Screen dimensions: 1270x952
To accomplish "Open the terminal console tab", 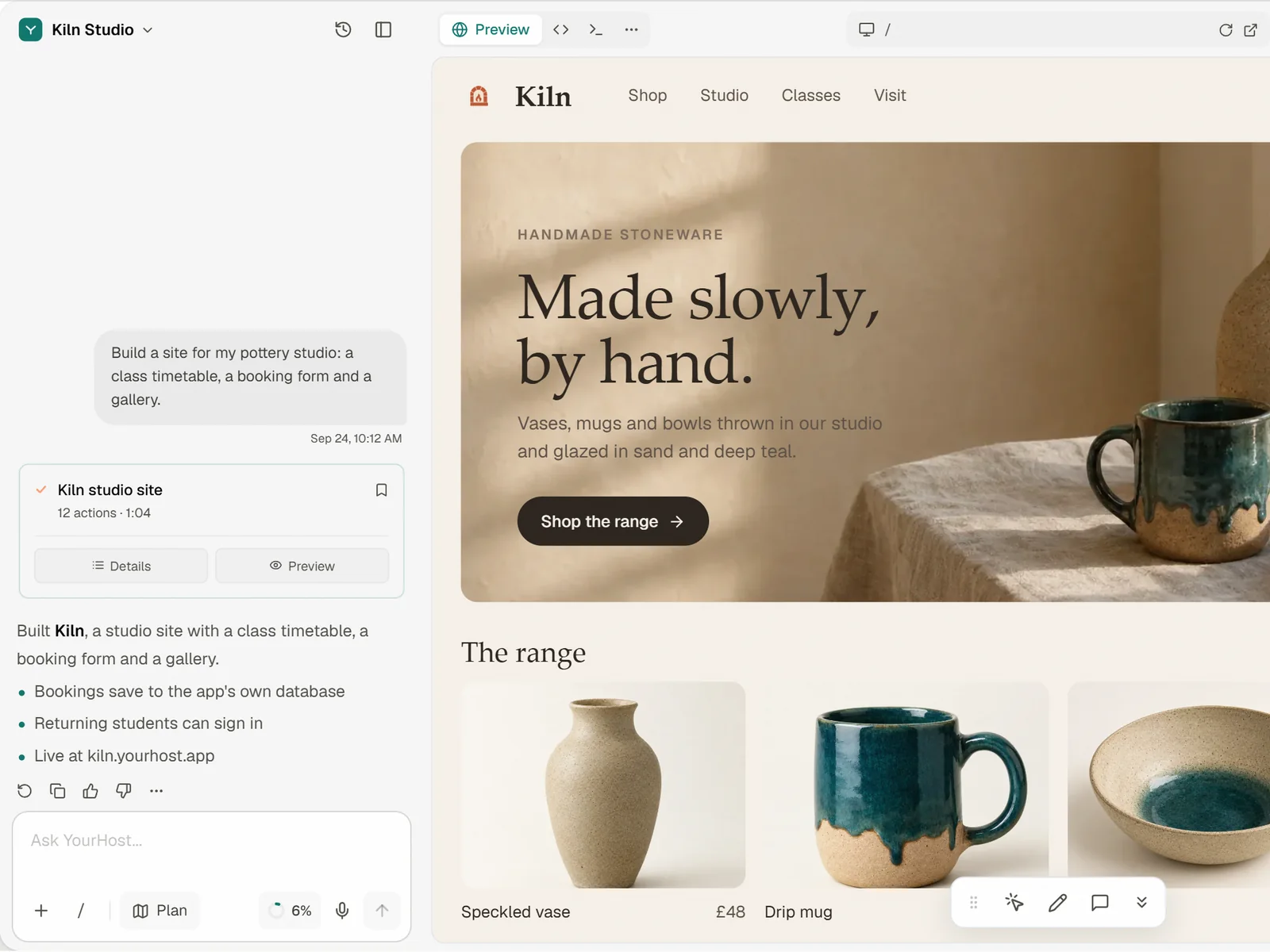I will (596, 29).
